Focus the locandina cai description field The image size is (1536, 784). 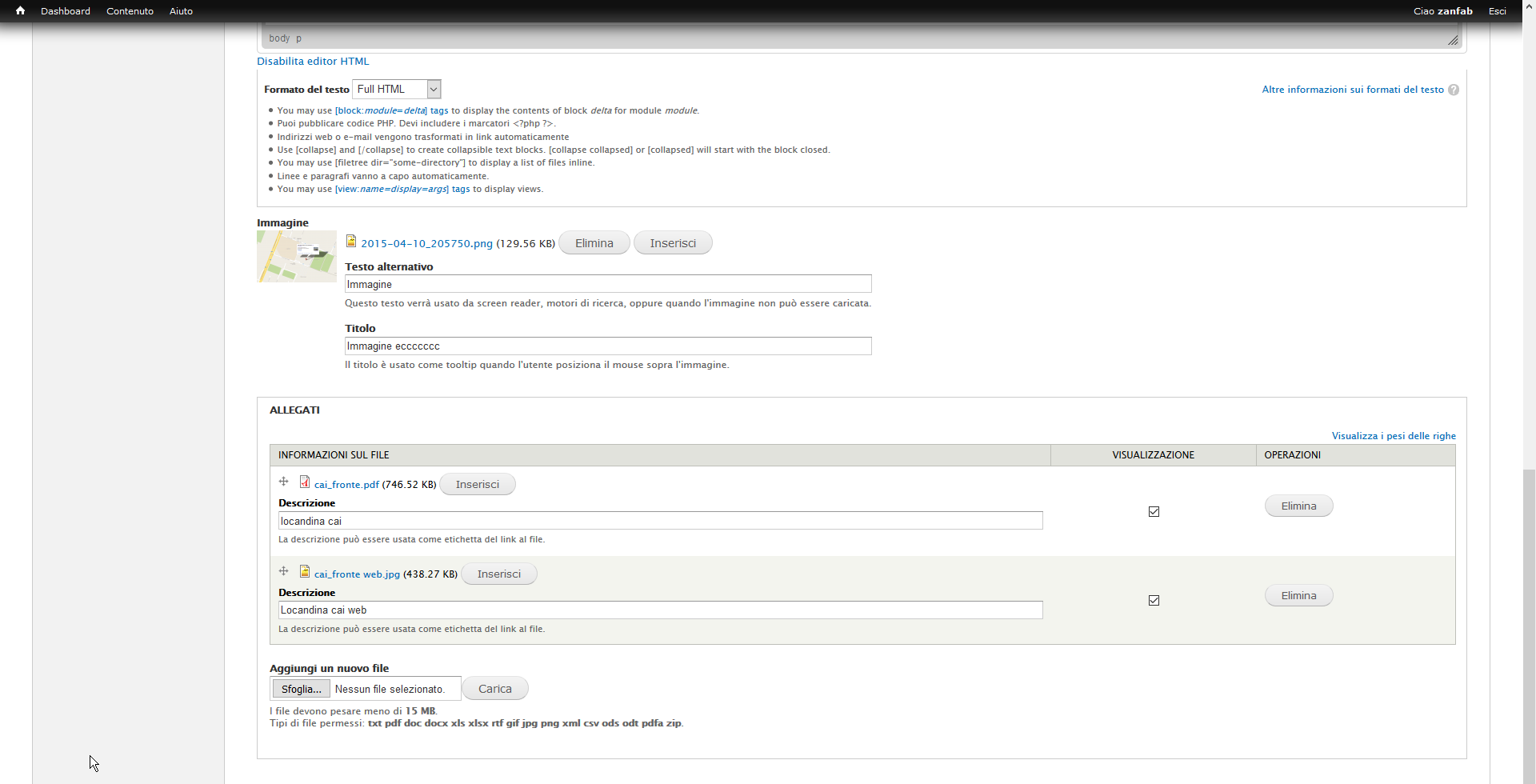[661, 521]
